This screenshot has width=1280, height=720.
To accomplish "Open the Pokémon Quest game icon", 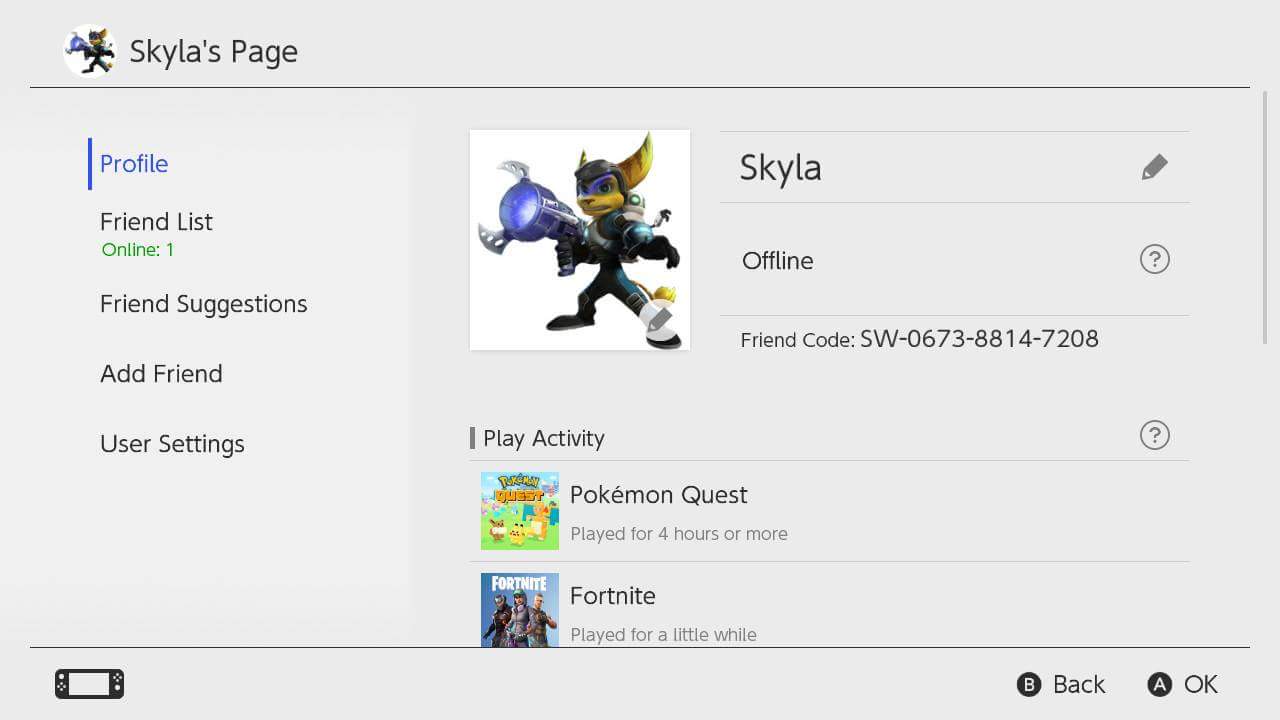I will tap(520, 511).
